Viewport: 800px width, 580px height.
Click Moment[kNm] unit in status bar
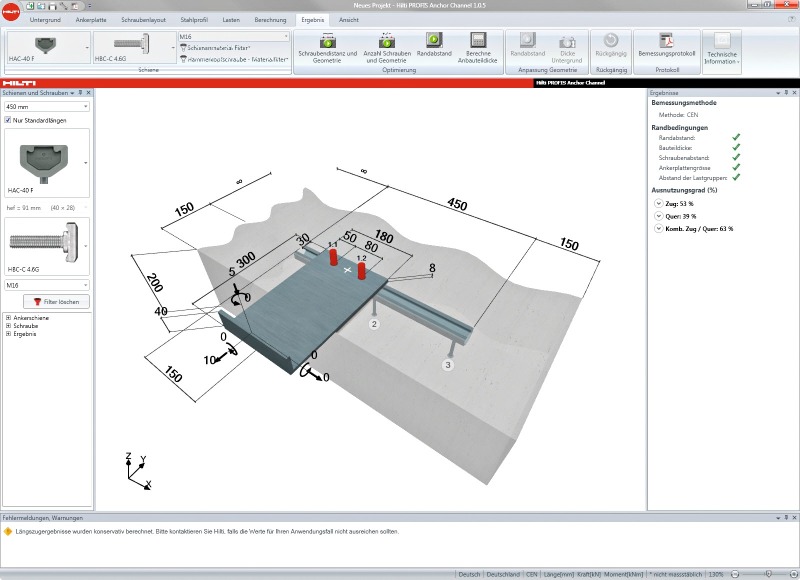[623, 574]
